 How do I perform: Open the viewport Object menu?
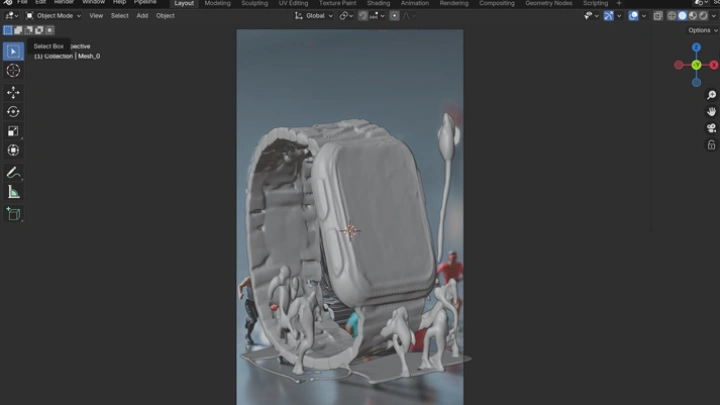tap(165, 16)
